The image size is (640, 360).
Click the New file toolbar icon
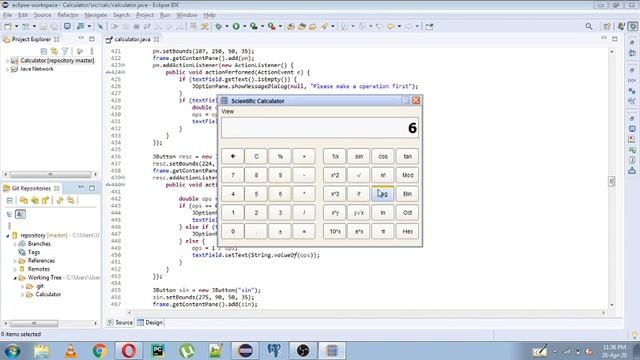(7, 27)
